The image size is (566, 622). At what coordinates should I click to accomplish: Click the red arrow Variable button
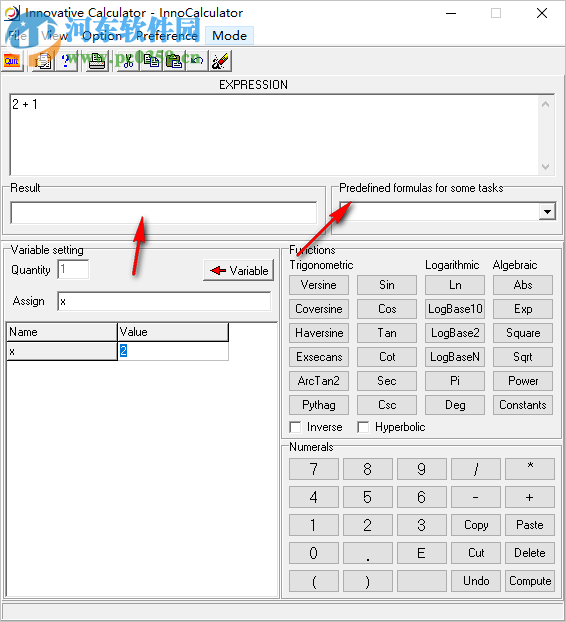pyautogui.click(x=238, y=271)
